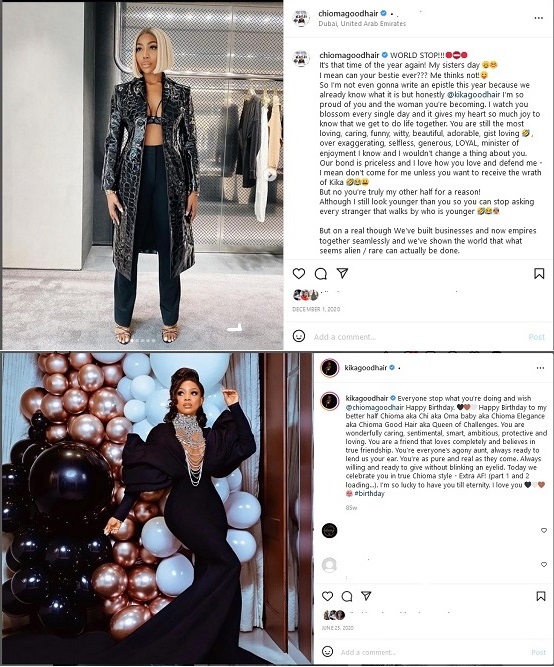Screen dimensions: 554x667
Task: Open Dubai, United Arab Emirates location
Action: tap(362, 24)
